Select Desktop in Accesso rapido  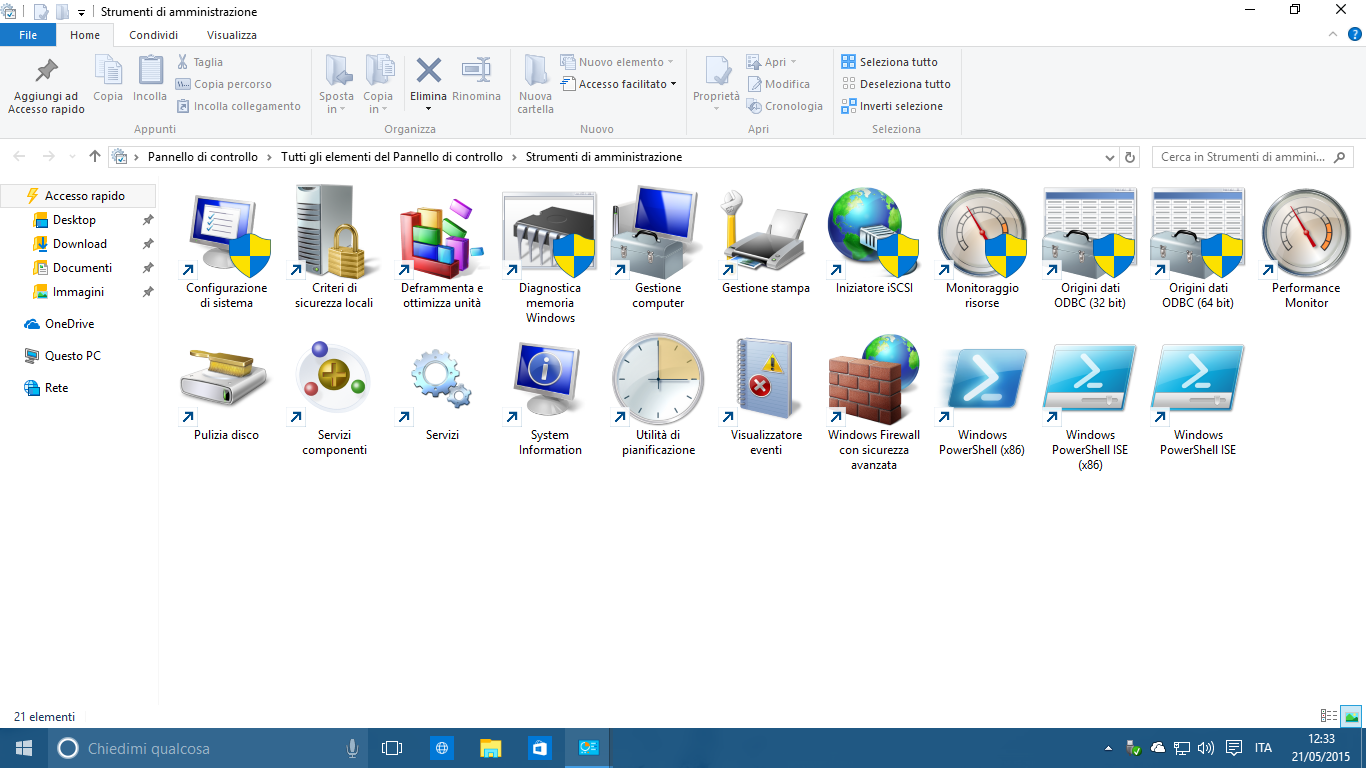[x=75, y=220]
